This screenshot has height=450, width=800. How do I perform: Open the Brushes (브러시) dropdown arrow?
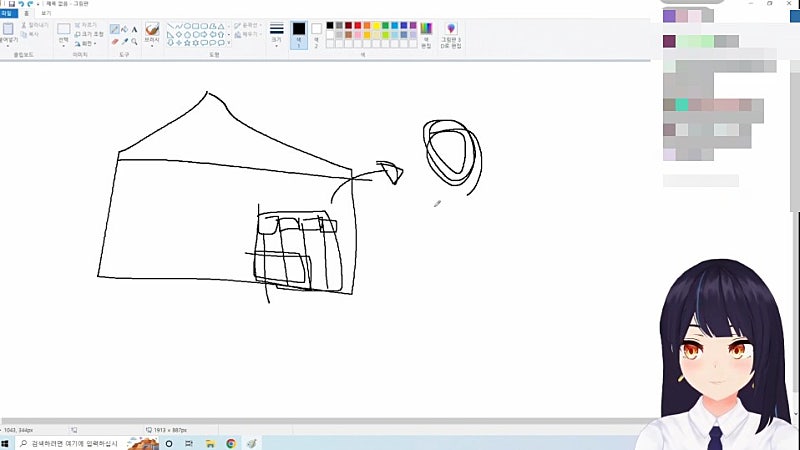(x=152, y=46)
